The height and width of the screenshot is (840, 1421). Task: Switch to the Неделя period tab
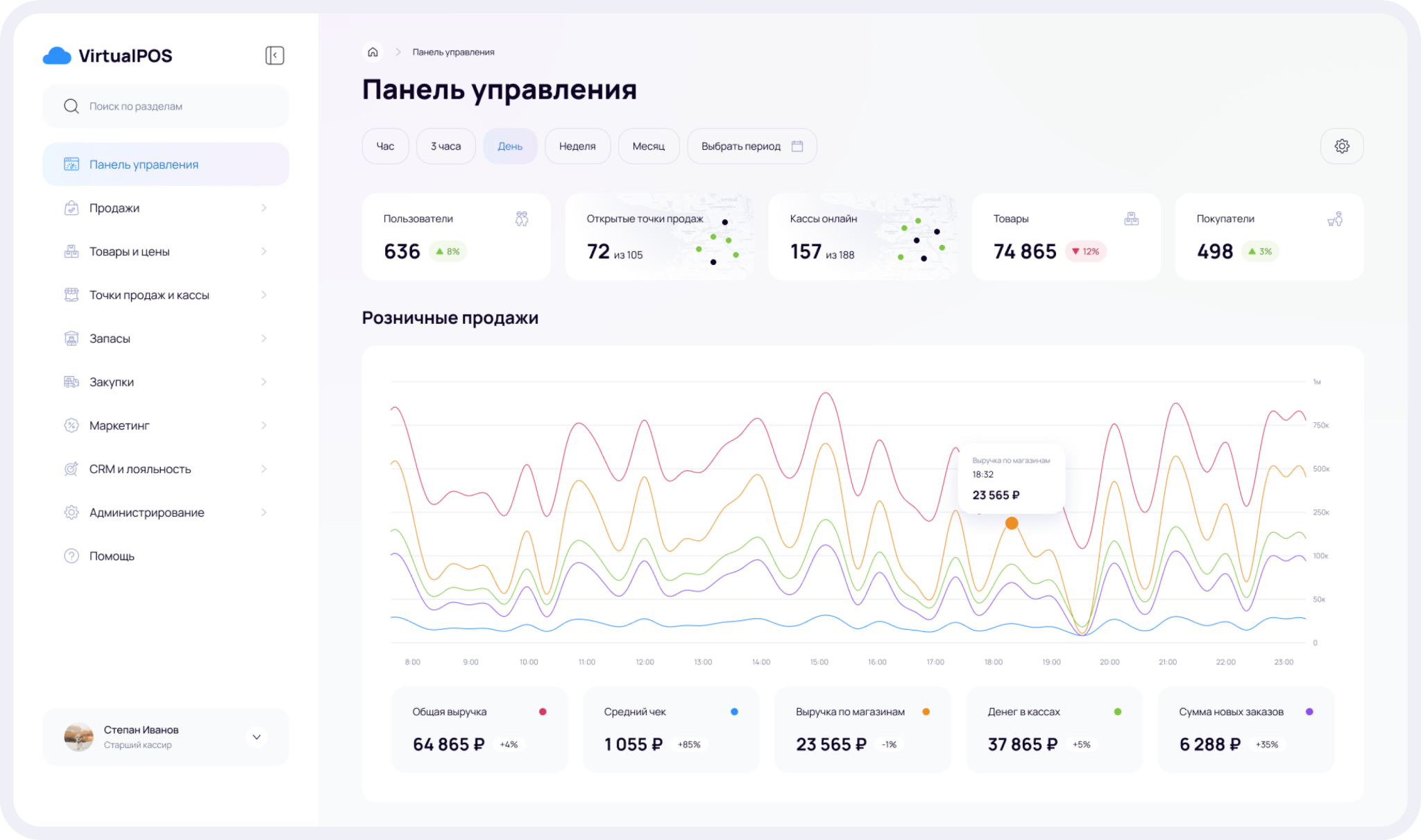577,146
